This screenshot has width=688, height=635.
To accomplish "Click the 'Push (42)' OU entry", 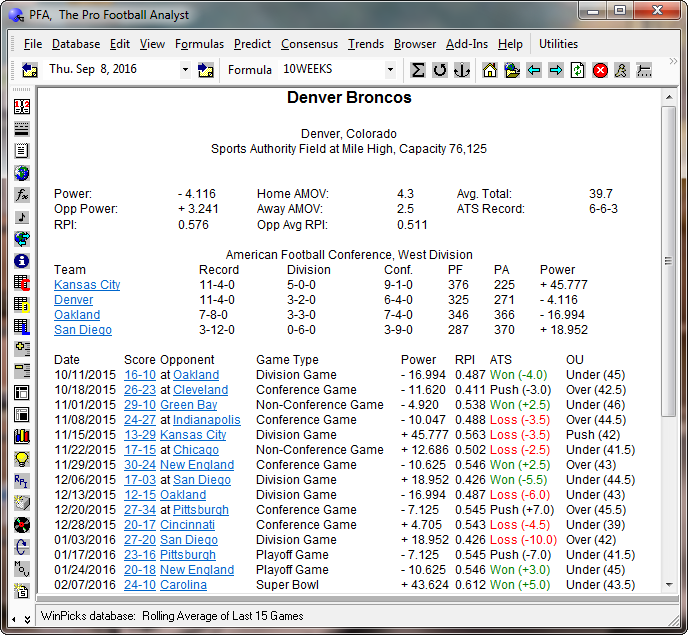I will pos(593,435).
